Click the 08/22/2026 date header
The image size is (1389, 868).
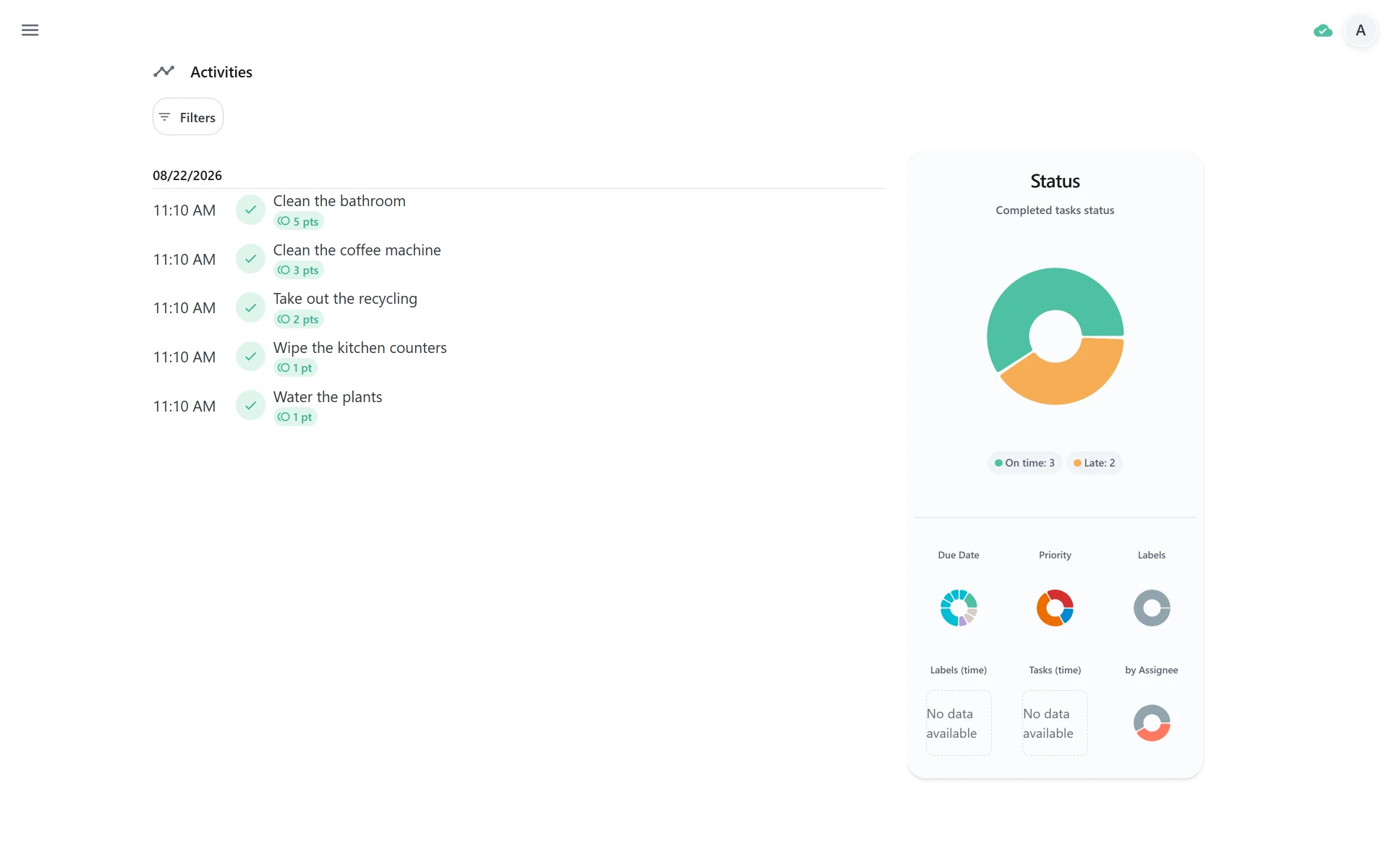coord(187,176)
